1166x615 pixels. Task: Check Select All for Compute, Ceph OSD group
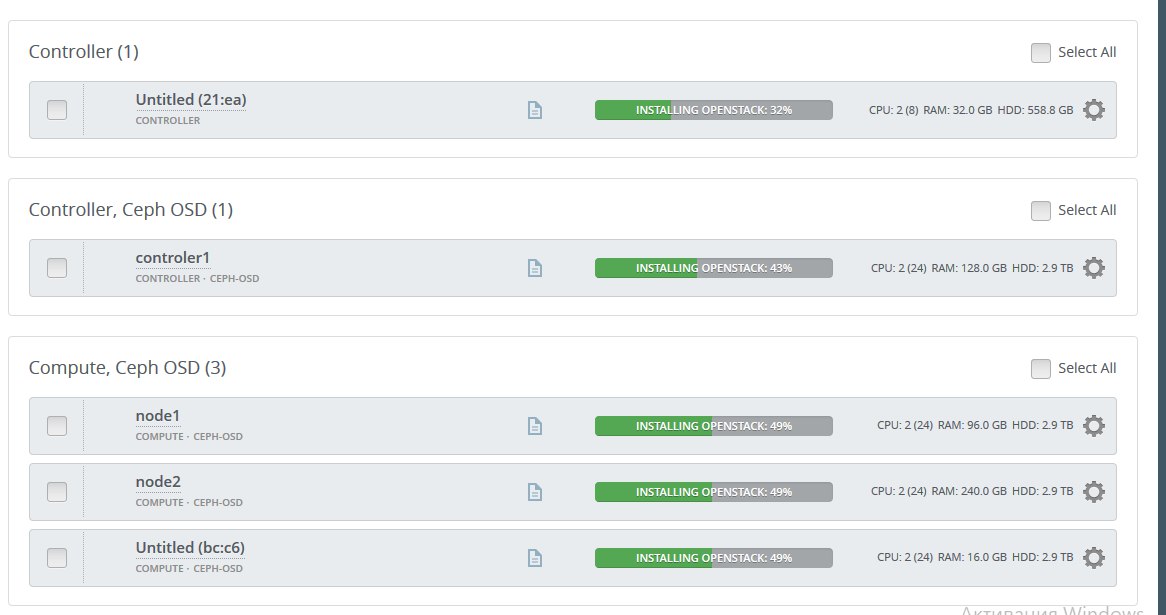point(1041,369)
